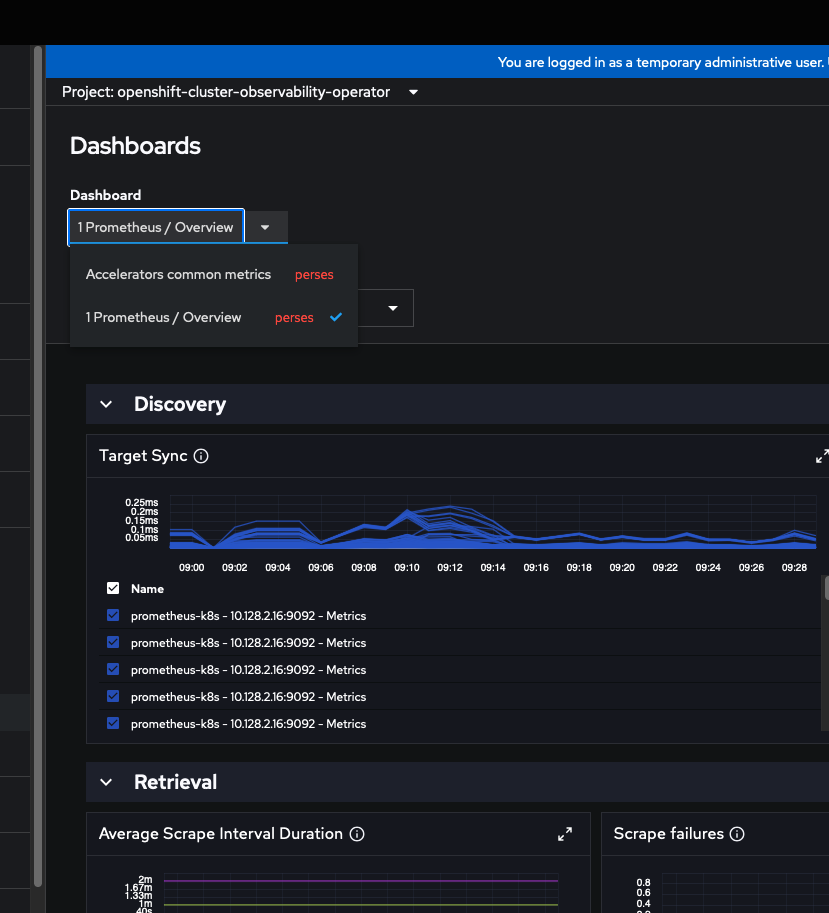Maximize the Average Scrape Interval Duration panel

coord(565,834)
